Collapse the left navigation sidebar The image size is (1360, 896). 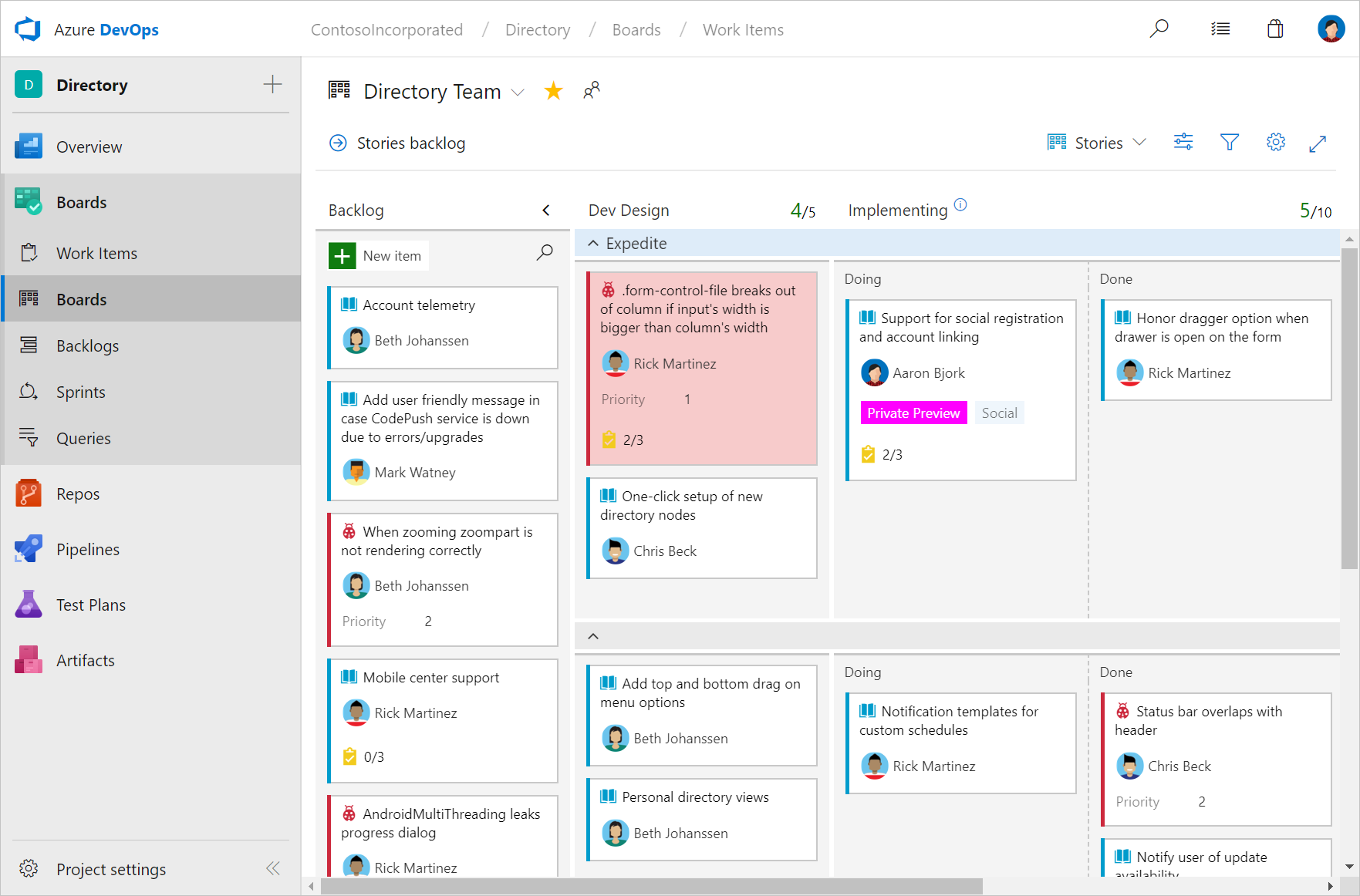coord(272,869)
